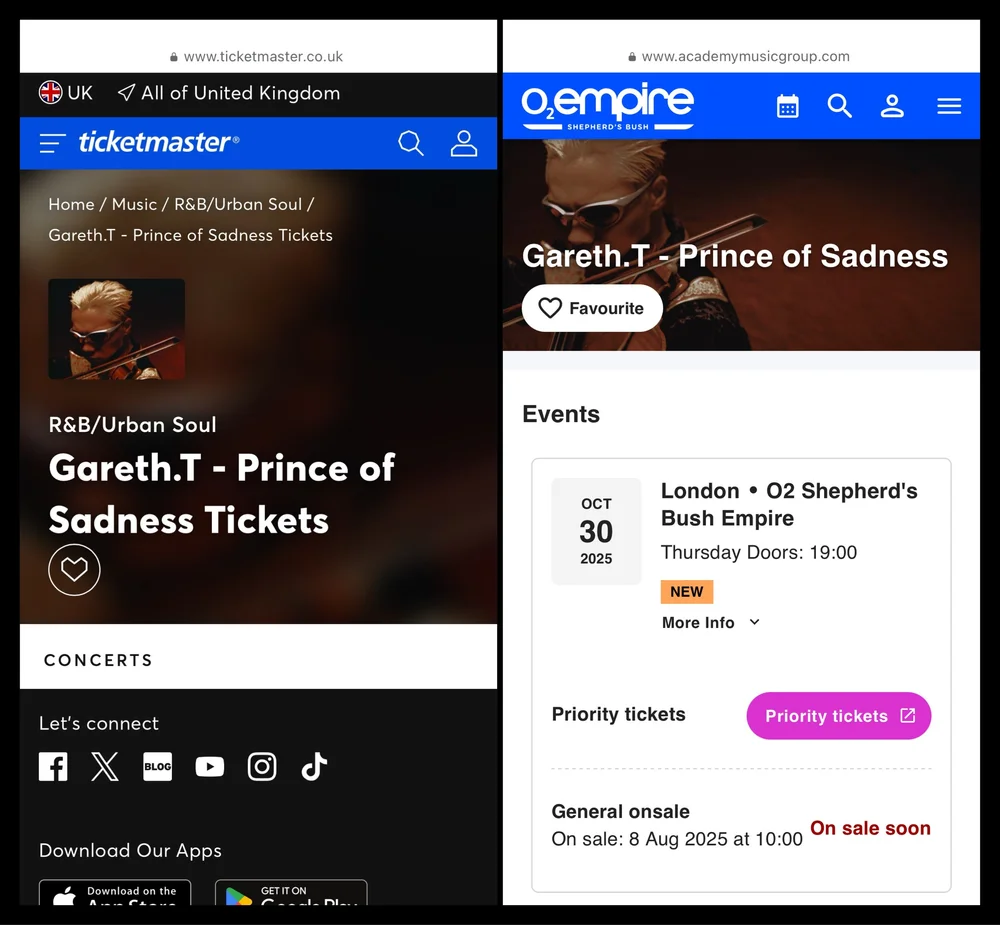Click 'Gareth.T - Prince of Sadness Tickets' breadcrumb text
Viewport: 1000px width, 925px height.
click(191, 235)
